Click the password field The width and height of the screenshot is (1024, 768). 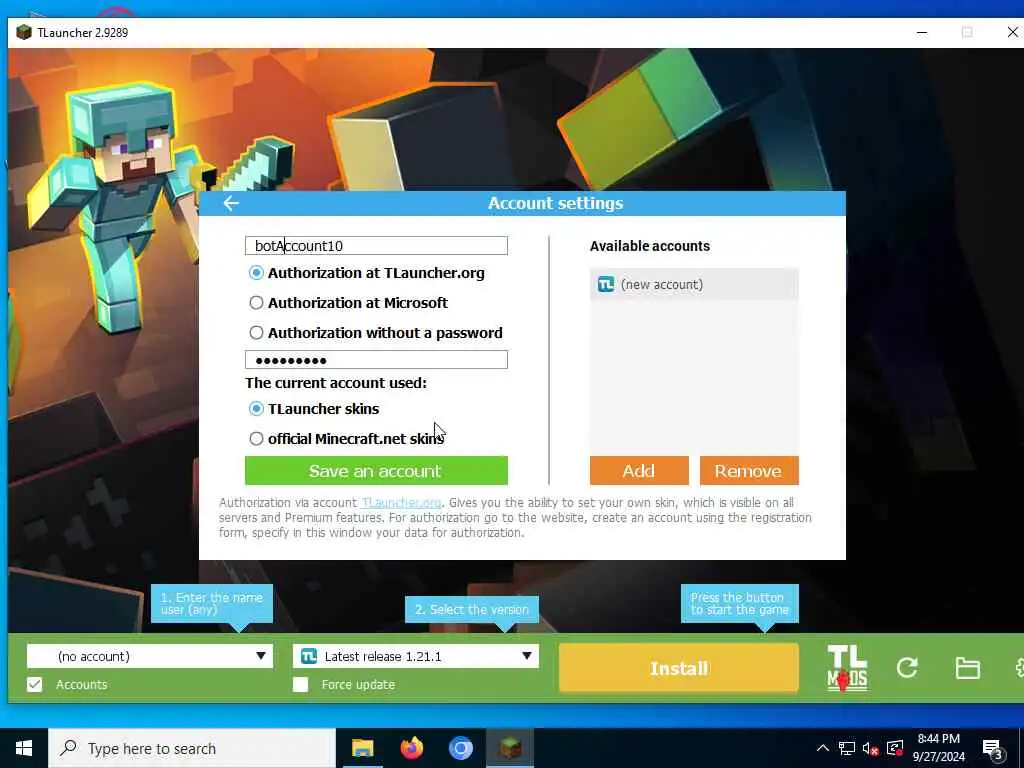[x=376, y=360]
